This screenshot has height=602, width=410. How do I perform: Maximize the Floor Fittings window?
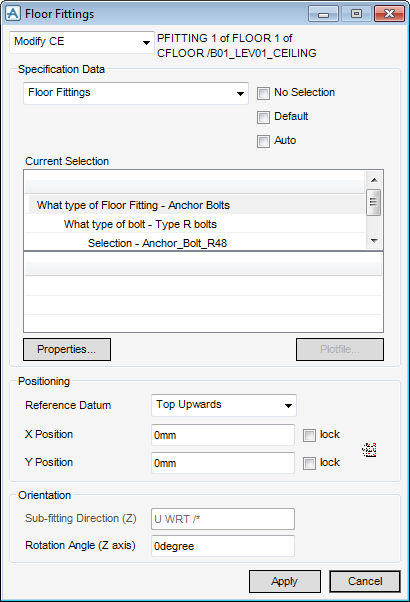(356, 14)
